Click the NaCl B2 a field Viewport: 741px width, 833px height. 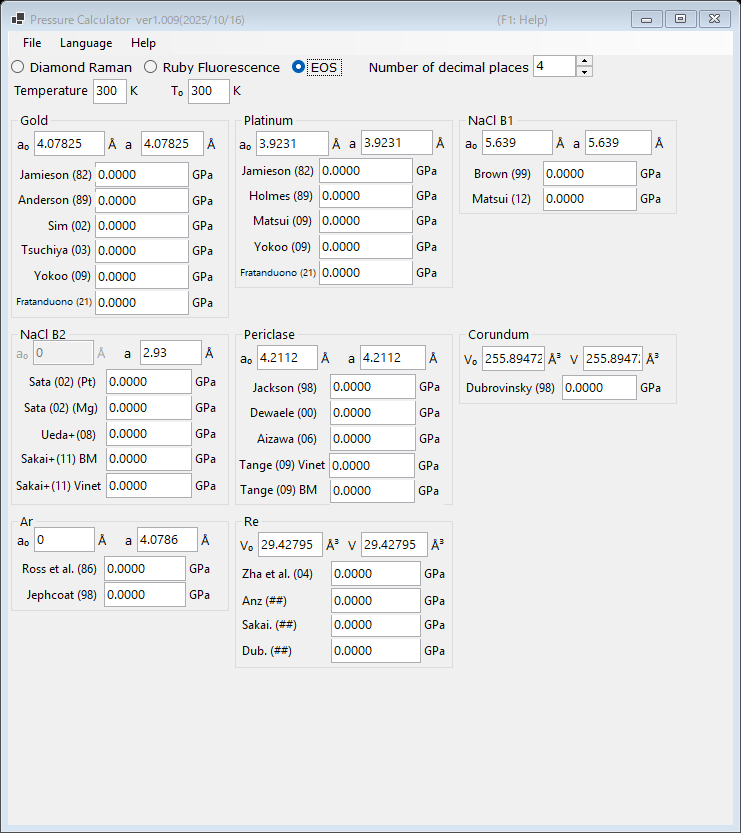coord(171,353)
